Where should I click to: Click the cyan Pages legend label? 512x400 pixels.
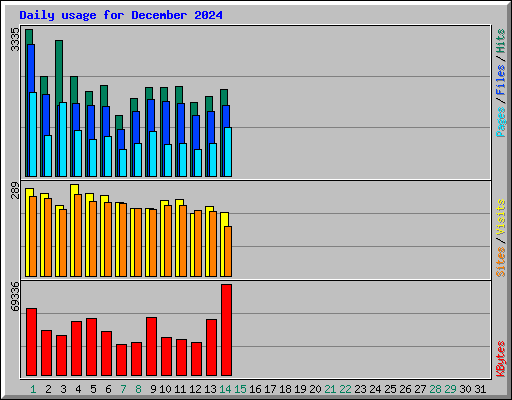501,122
